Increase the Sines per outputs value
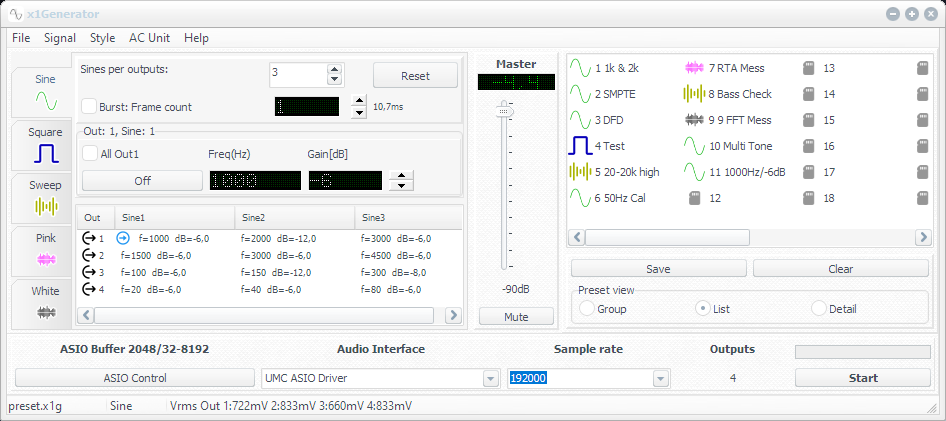This screenshot has width=946, height=421. click(x=334, y=68)
